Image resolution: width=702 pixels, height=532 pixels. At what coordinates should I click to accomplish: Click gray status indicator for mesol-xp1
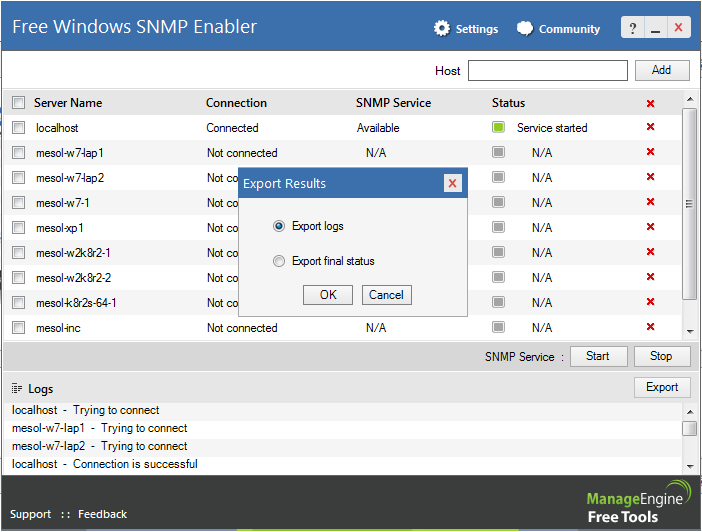click(x=498, y=227)
